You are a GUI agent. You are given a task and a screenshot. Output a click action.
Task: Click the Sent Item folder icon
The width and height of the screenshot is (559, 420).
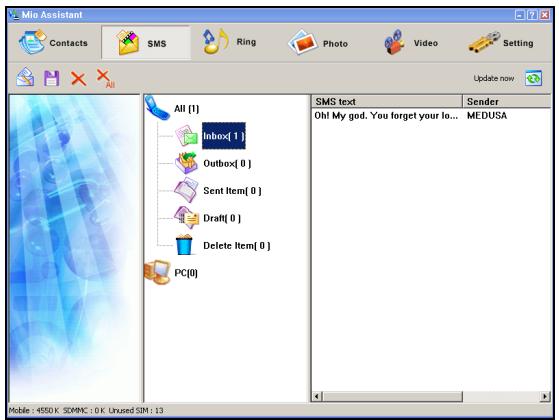point(186,190)
